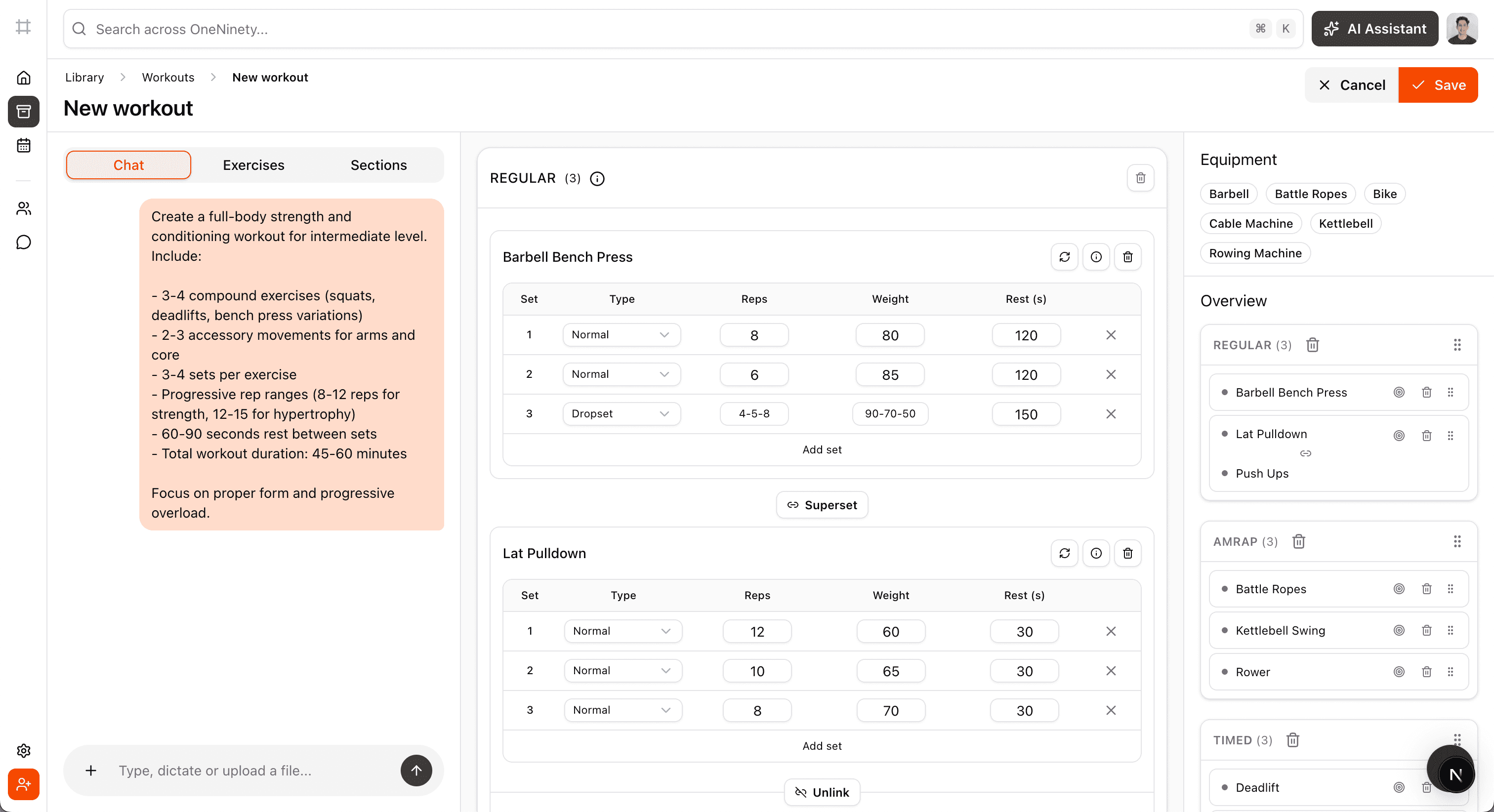Delete the REGULAR section with trash icon
This screenshot has height=812, width=1494.
click(1140, 178)
